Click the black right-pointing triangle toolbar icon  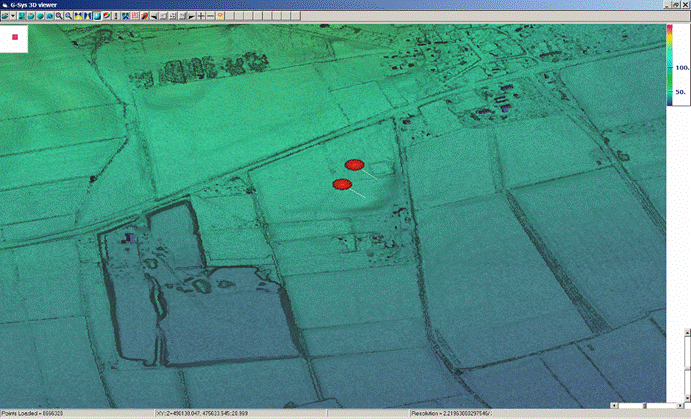click(191, 16)
